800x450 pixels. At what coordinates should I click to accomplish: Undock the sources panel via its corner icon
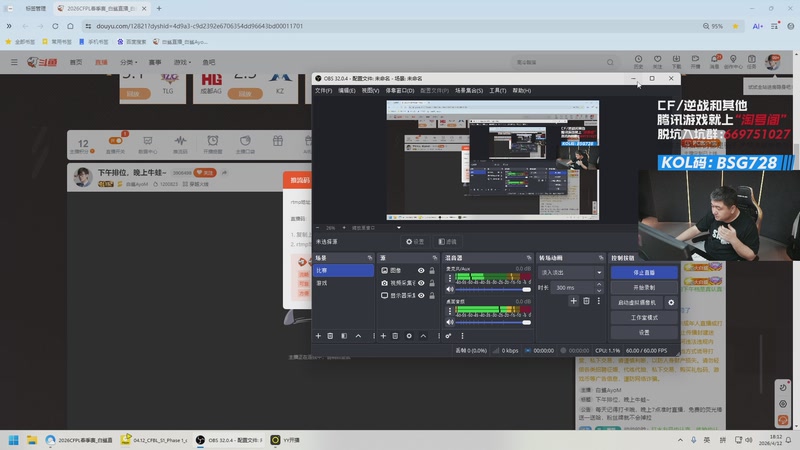click(x=435, y=258)
